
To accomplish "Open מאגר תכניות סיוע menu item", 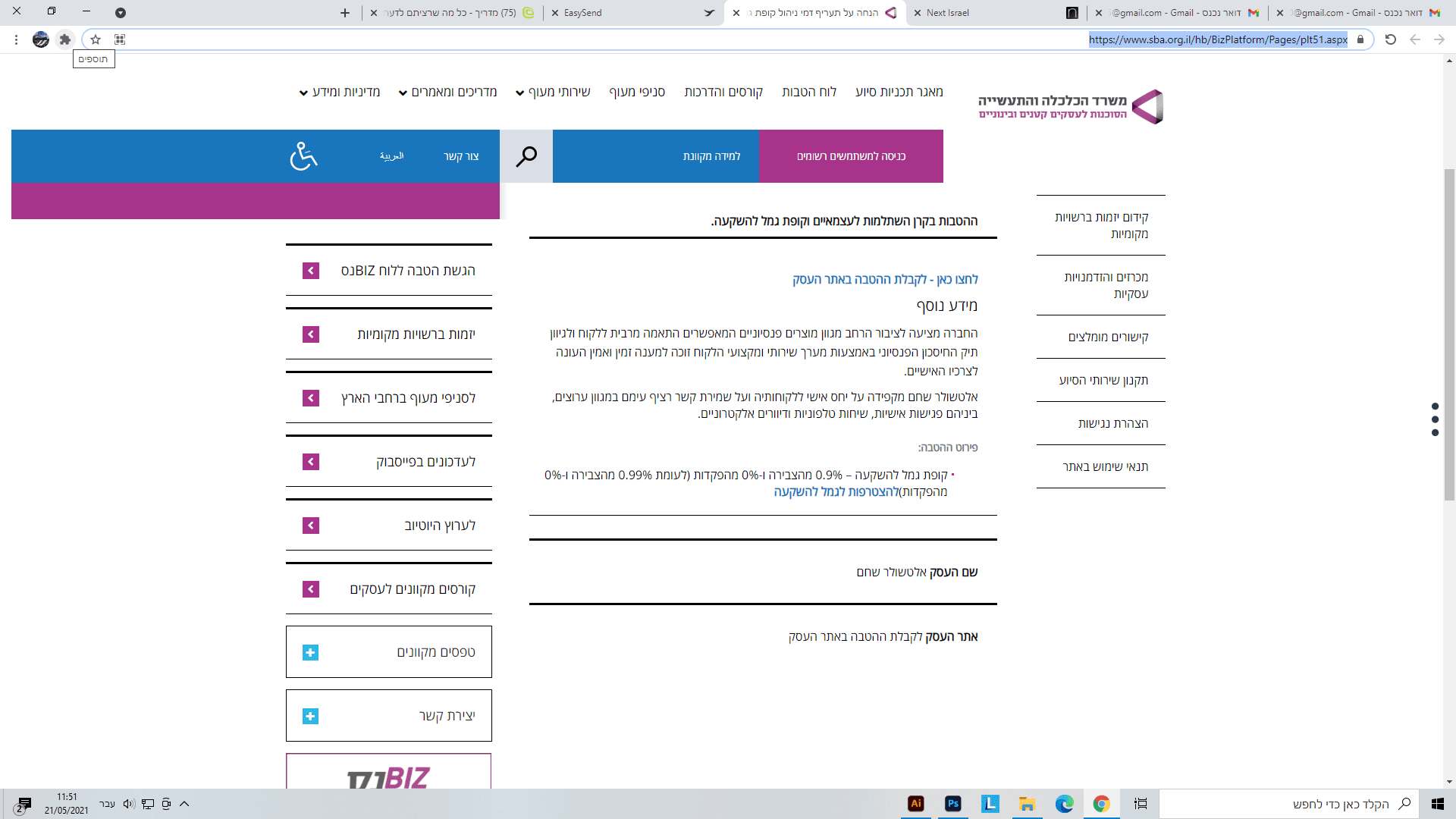I will coord(899,92).
